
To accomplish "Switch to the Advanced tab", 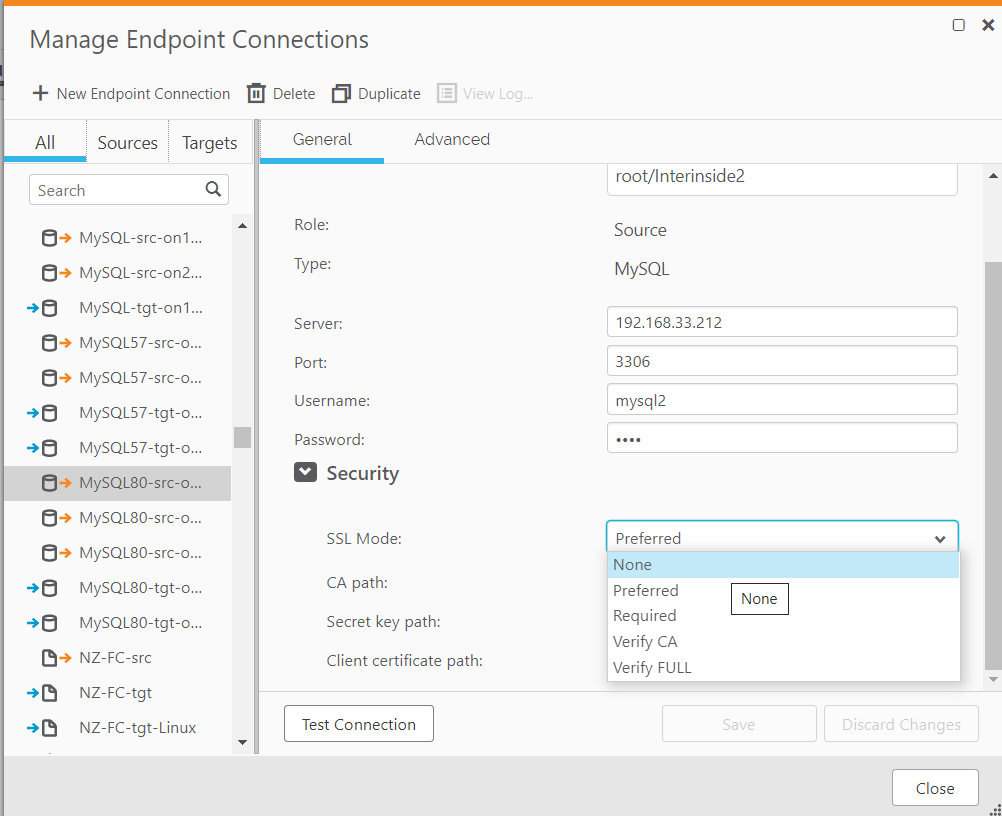I will click(452, 139).
